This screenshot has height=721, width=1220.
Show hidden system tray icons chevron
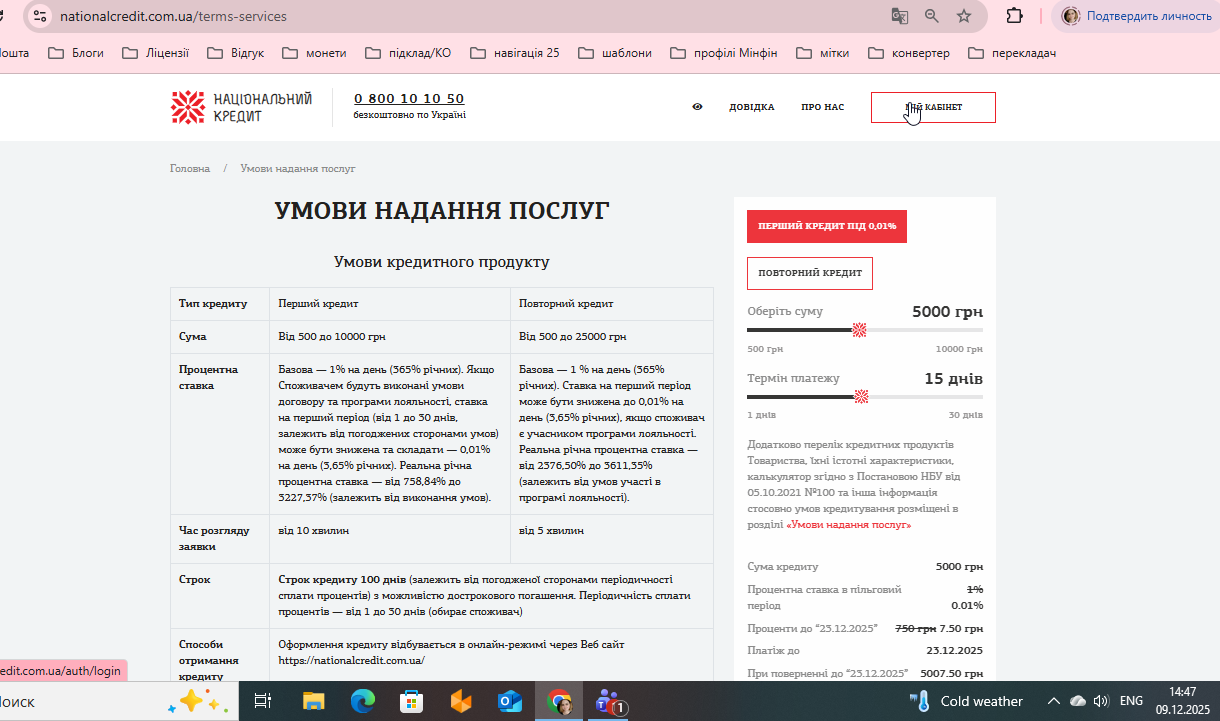tap(1053, 701)
